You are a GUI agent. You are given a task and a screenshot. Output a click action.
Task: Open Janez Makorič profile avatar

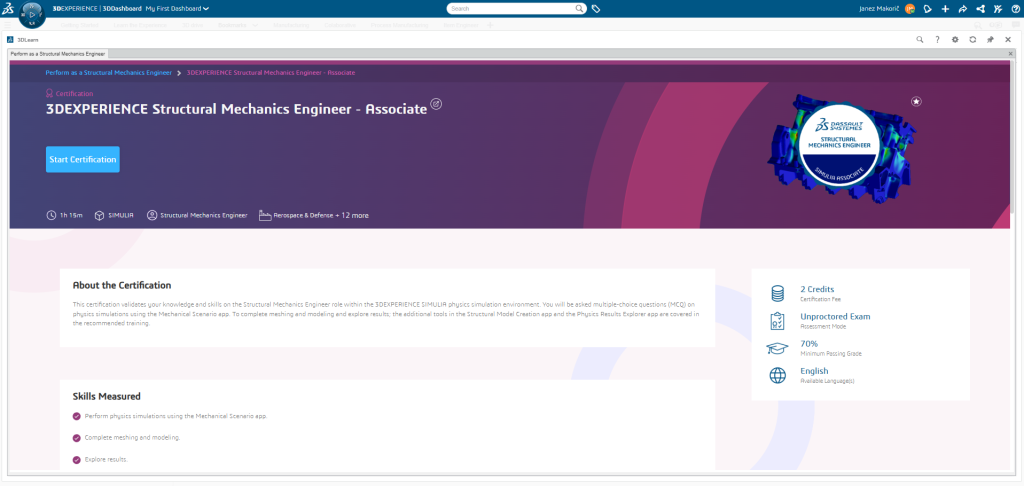(x=910, y=8)
